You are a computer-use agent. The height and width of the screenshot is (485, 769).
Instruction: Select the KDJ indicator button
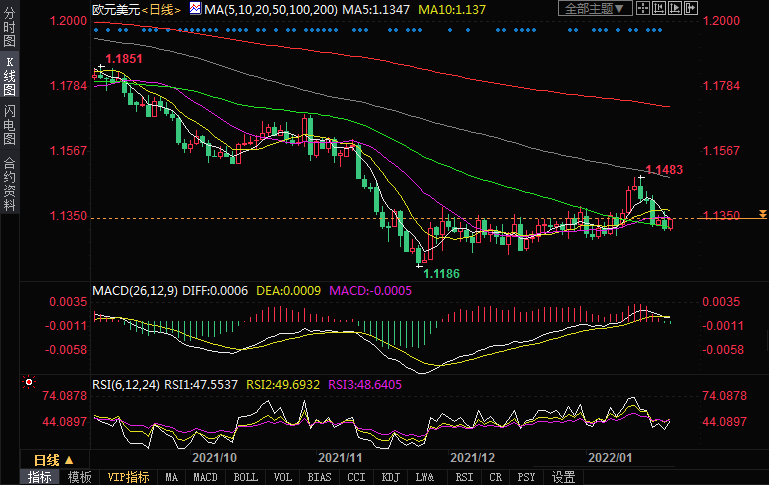391,477
